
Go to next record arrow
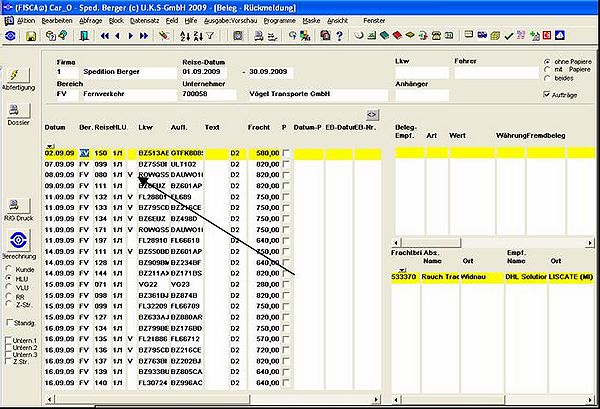click(130, 36)
